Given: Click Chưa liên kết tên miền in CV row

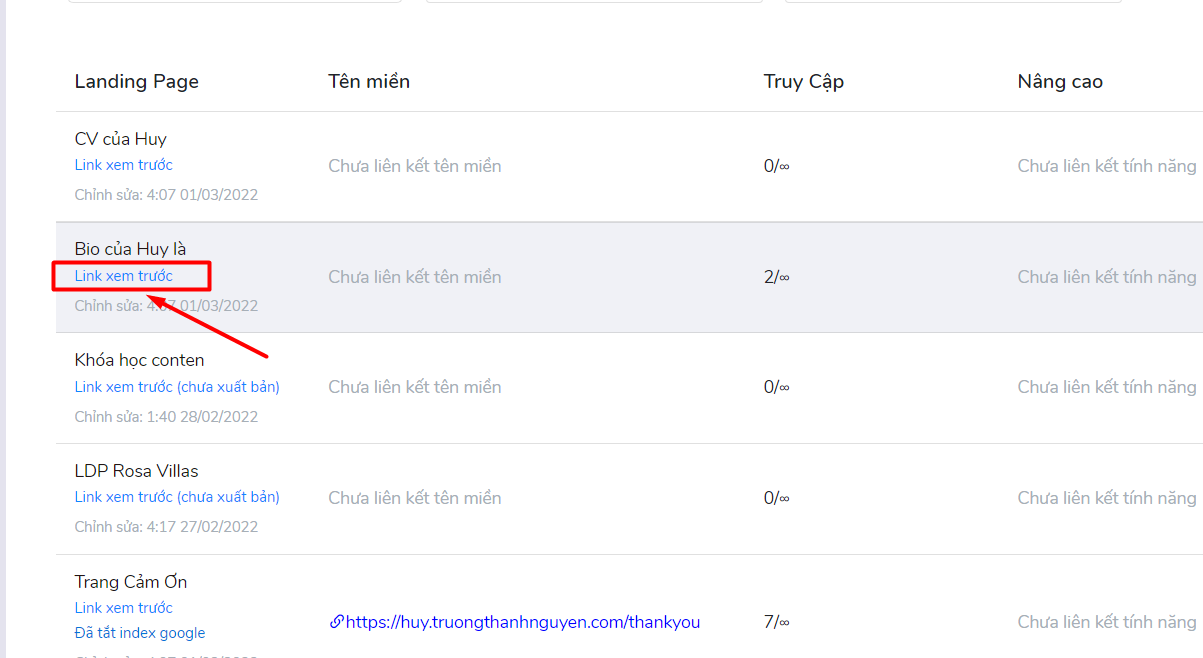Looking at the screenshot, I should point(415,166).
